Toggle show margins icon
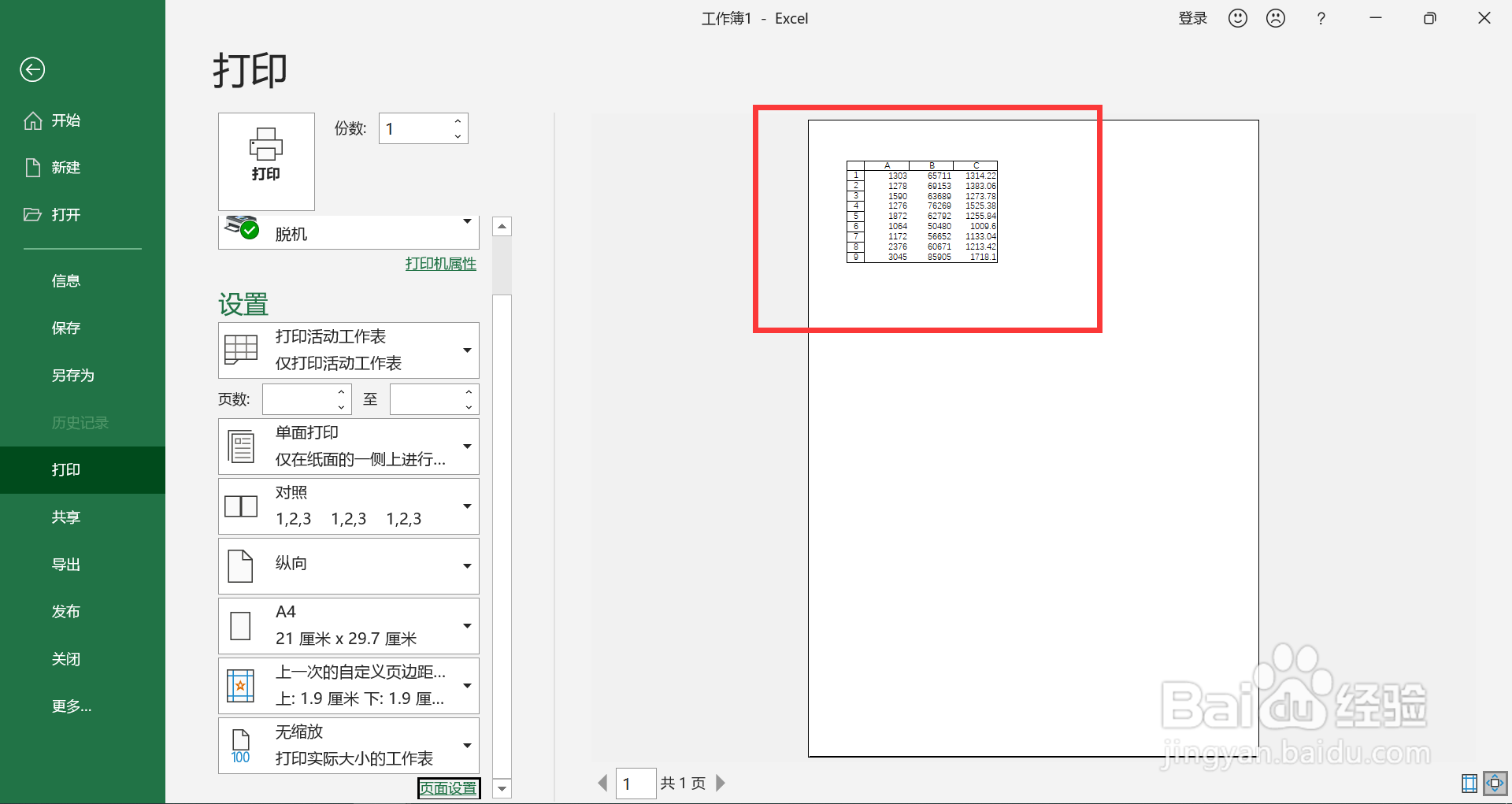1512x804 pixels. pos(1469,783)
